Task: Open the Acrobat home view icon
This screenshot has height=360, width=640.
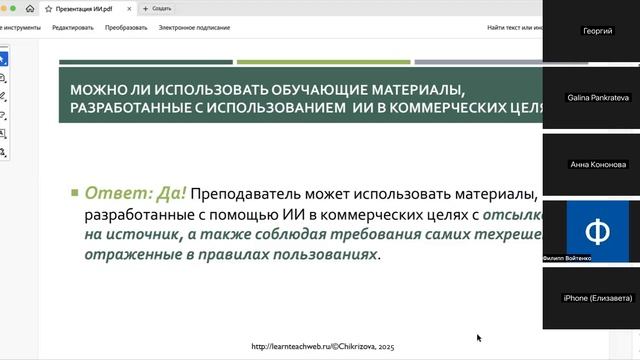Action: (x=30, y=9)
